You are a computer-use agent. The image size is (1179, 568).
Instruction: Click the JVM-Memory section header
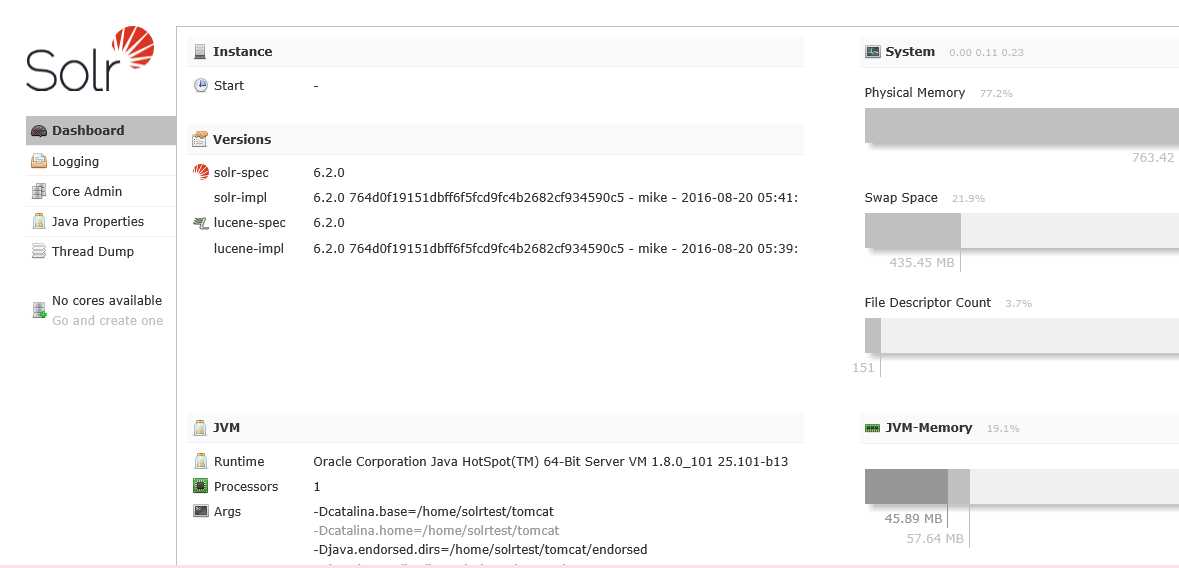coord(1020,427)
